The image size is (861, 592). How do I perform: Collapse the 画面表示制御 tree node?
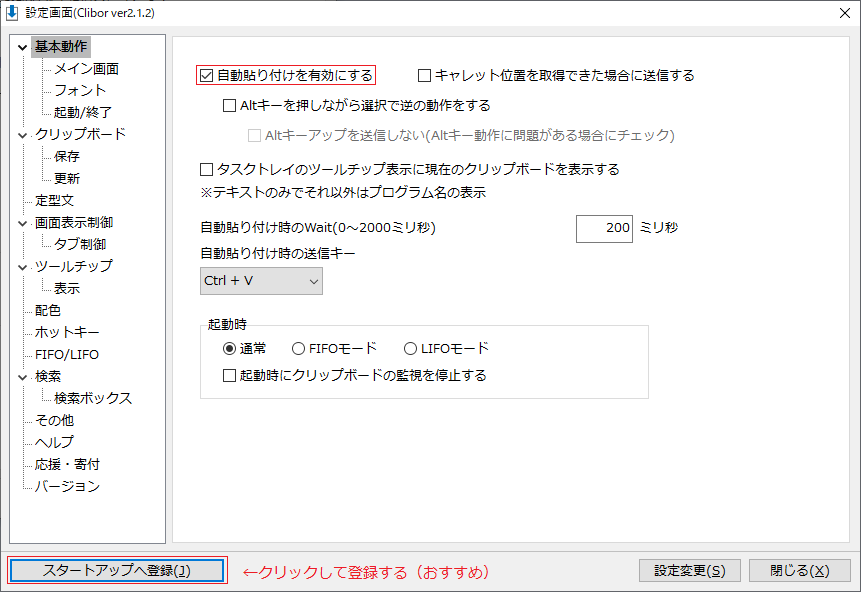pos(23,224)
